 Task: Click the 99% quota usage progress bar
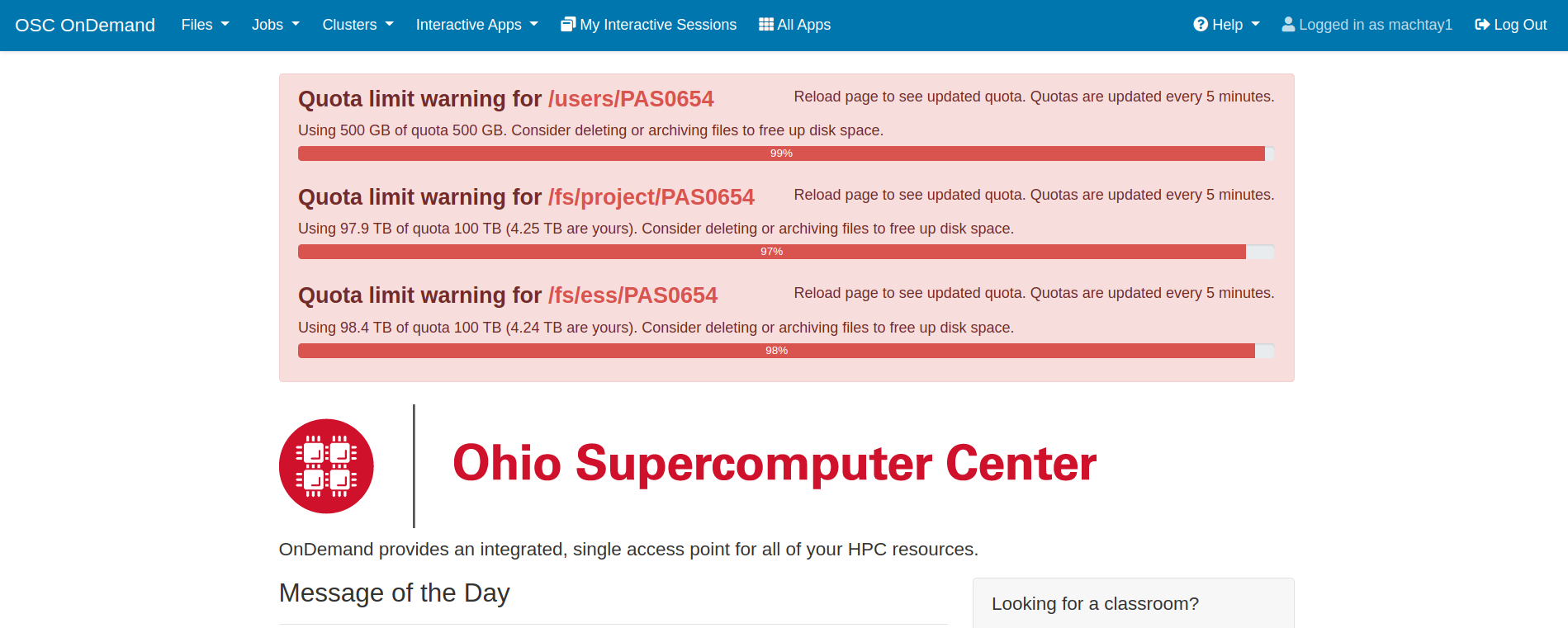coord(781,153)
